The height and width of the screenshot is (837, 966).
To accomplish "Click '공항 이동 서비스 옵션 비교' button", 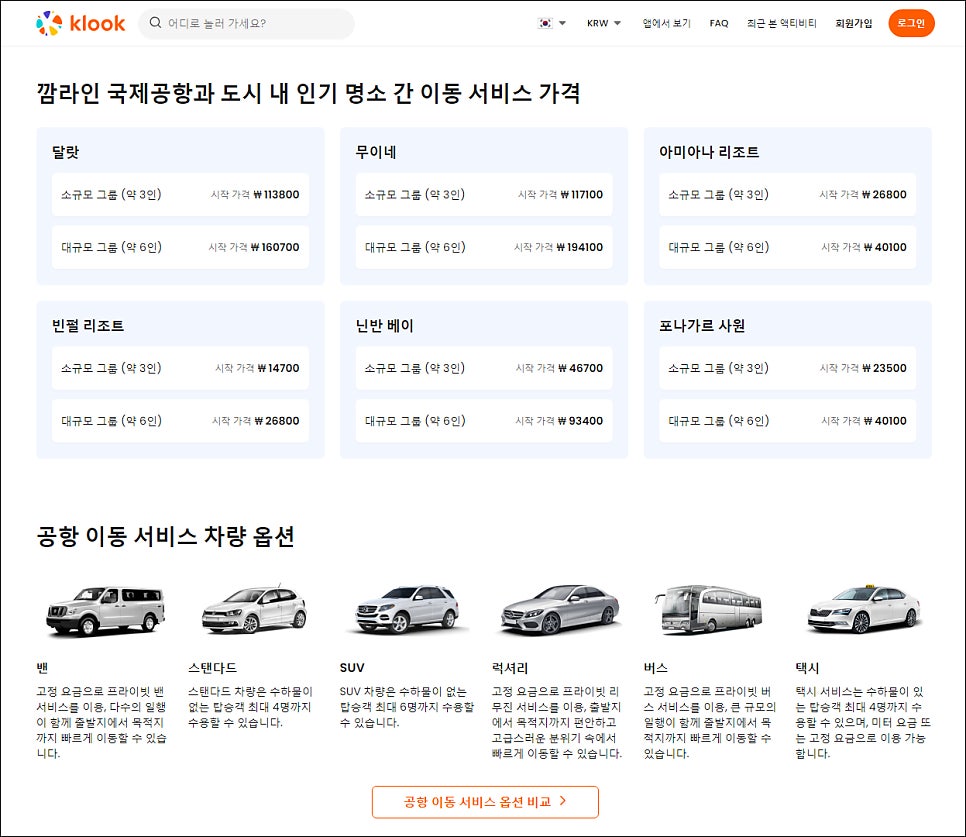I will click(485, 802).
